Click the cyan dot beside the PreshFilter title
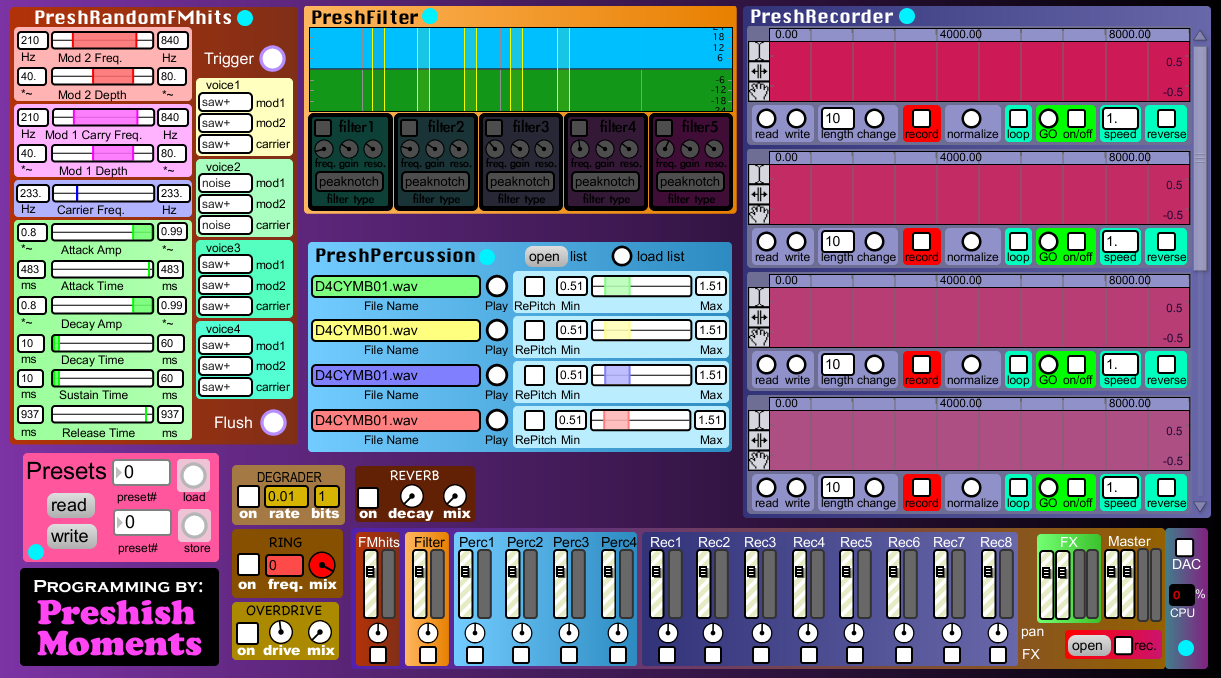 pos(430,16)
